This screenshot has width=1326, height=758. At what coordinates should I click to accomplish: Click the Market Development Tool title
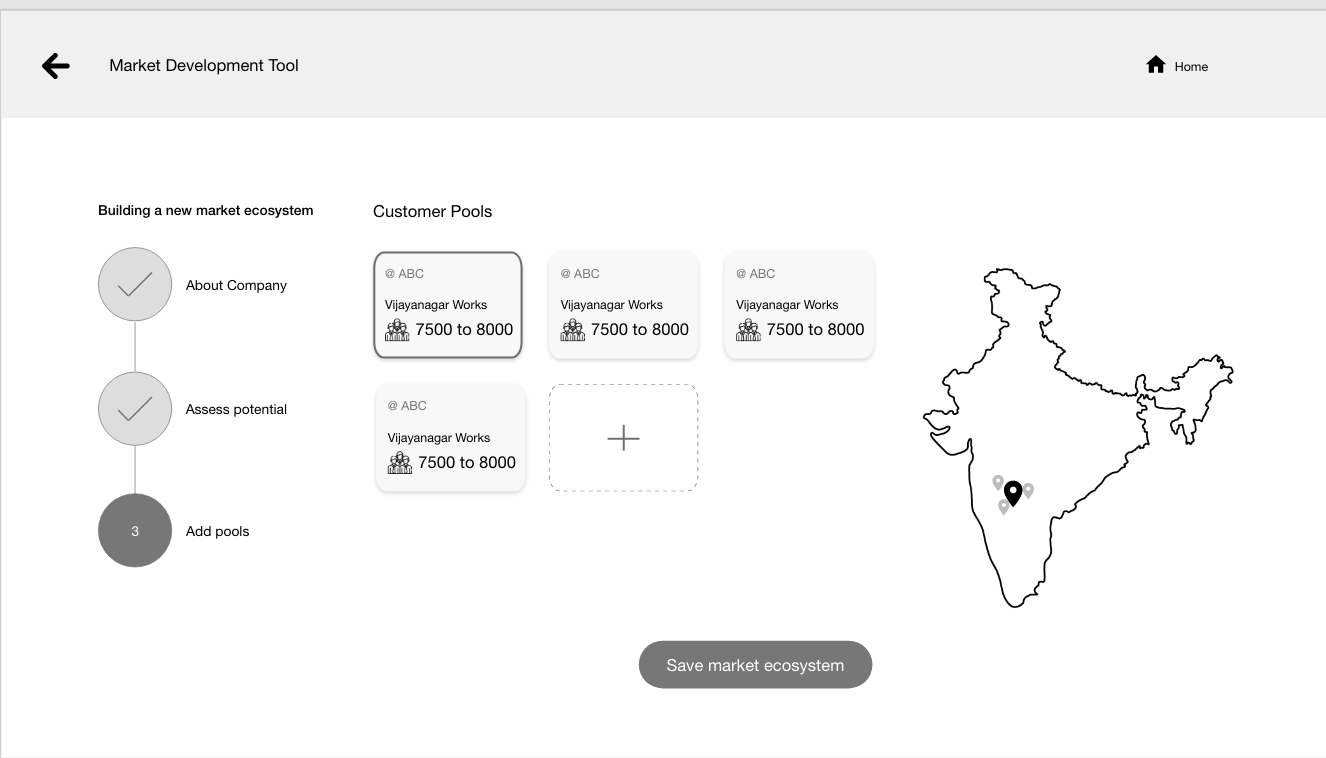point(204,65)
